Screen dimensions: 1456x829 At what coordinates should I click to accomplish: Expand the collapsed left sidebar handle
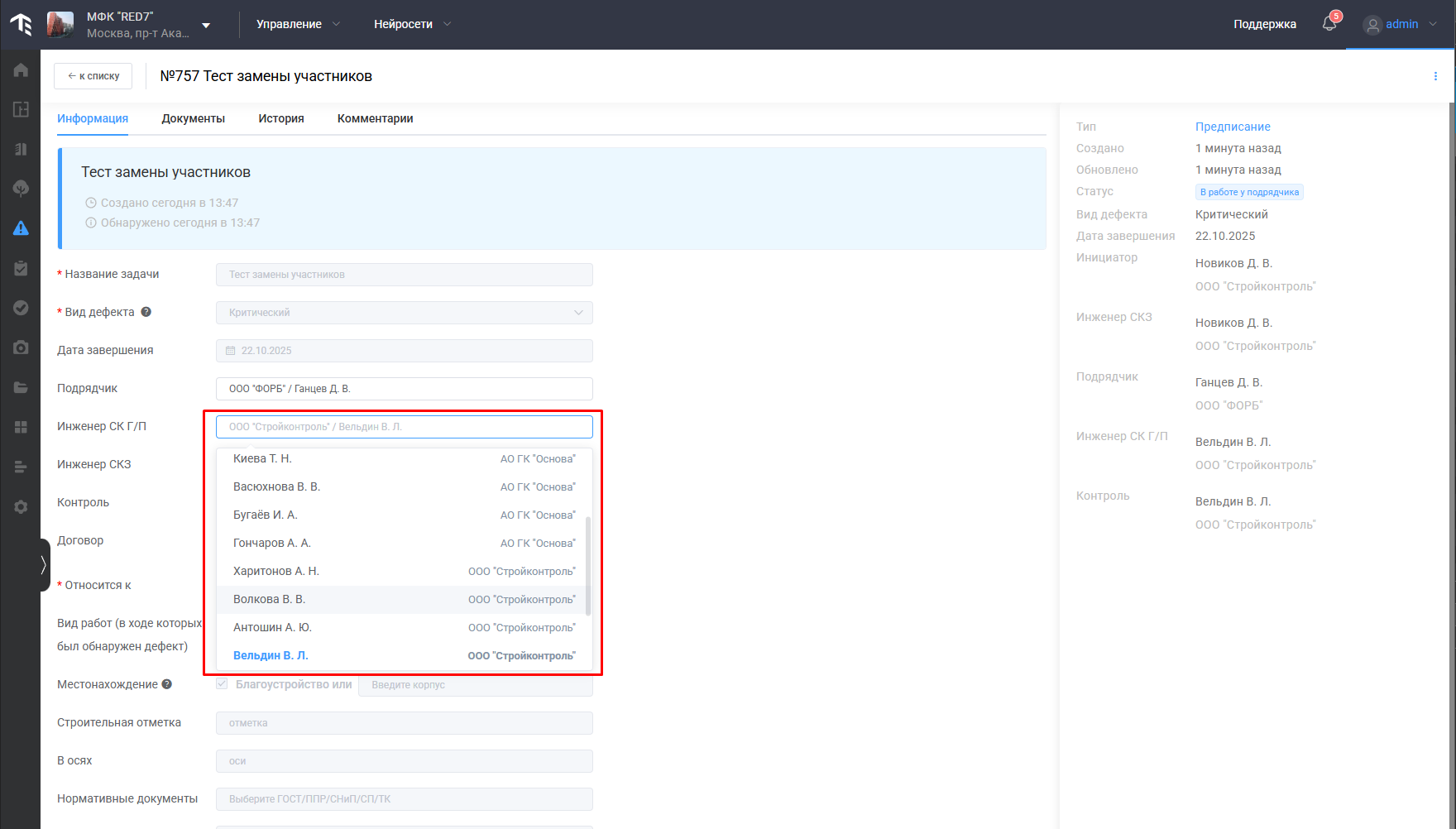coord(44,565)
